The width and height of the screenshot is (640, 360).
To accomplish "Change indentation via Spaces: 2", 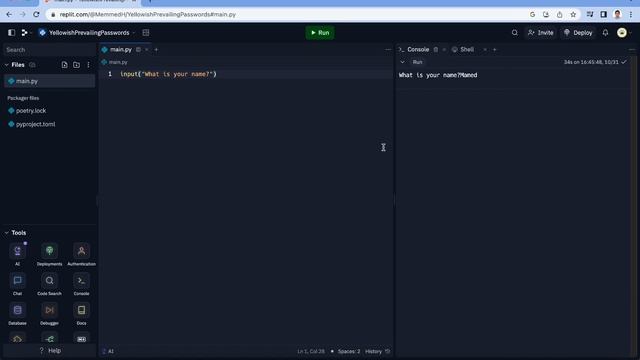I will tap(349, 351).
